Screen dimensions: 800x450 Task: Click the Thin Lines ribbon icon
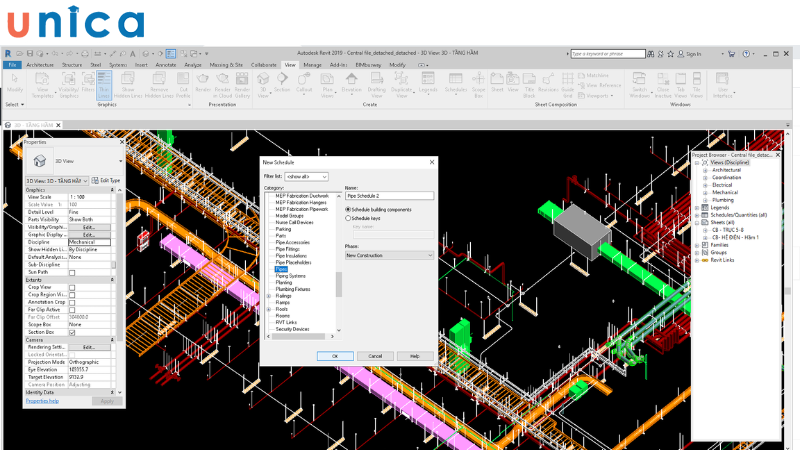click(x=106, y=84)
